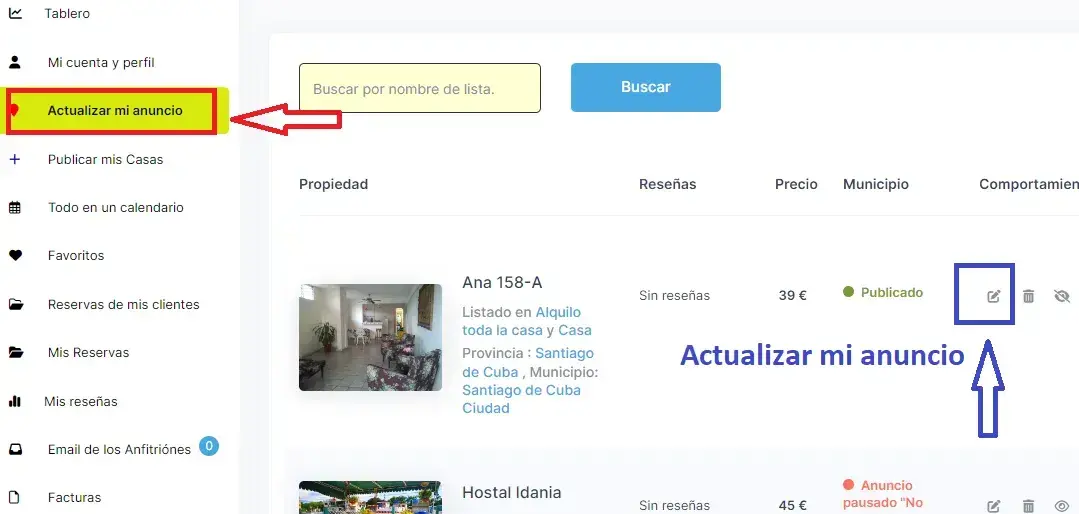This screenshot has width=1079, height=514.
Task: Click the 45 € price
Action: tap(793, 506)
